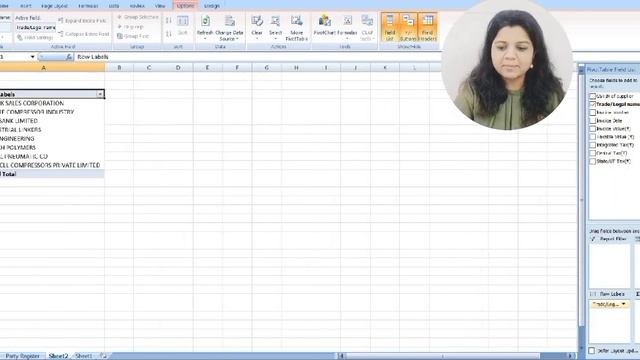Click Group Selection

coord(138,17)
